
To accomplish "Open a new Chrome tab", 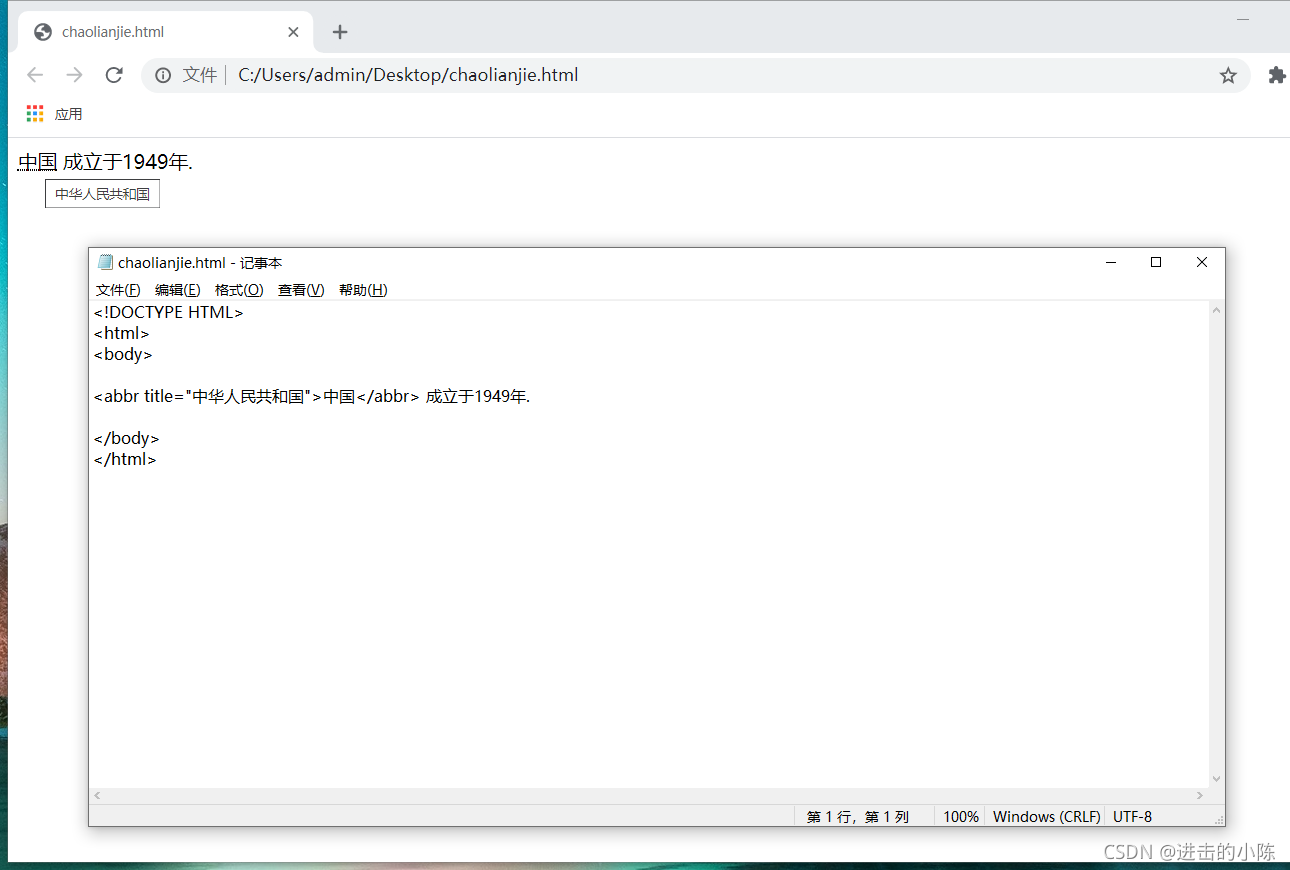I will pyautogui.click(x=340, y=32).
